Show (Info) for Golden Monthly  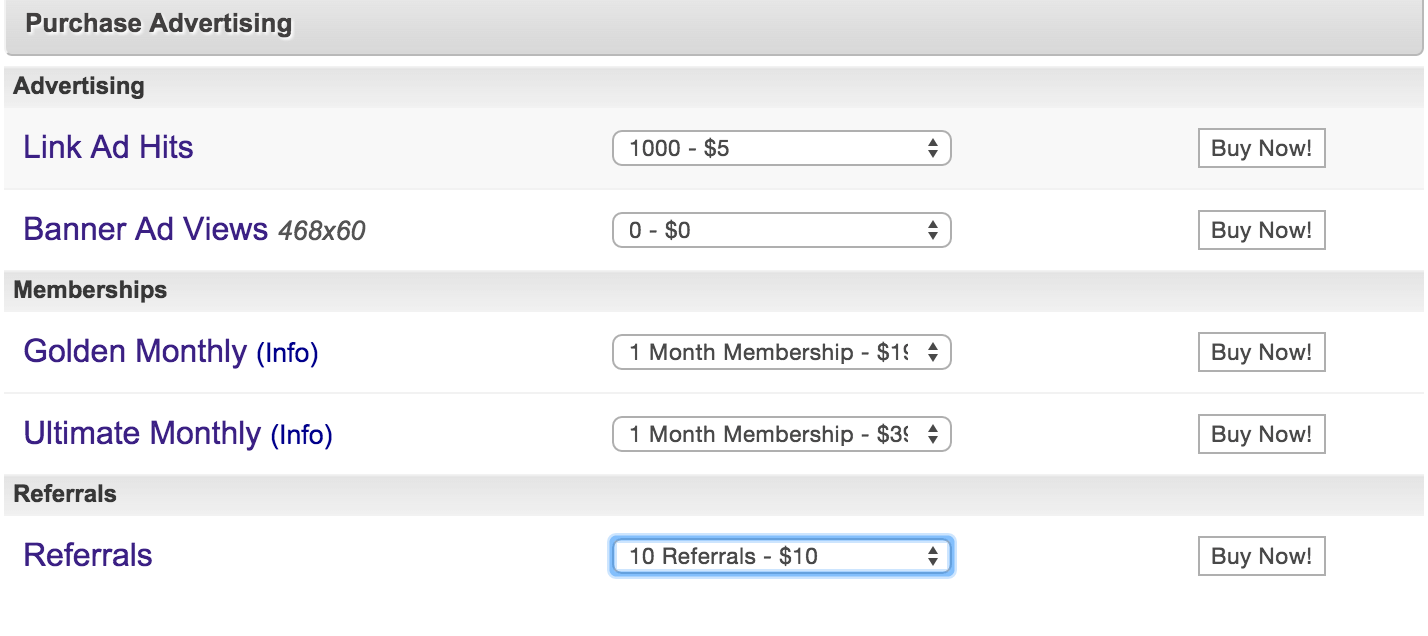click(x=288, y=354)
